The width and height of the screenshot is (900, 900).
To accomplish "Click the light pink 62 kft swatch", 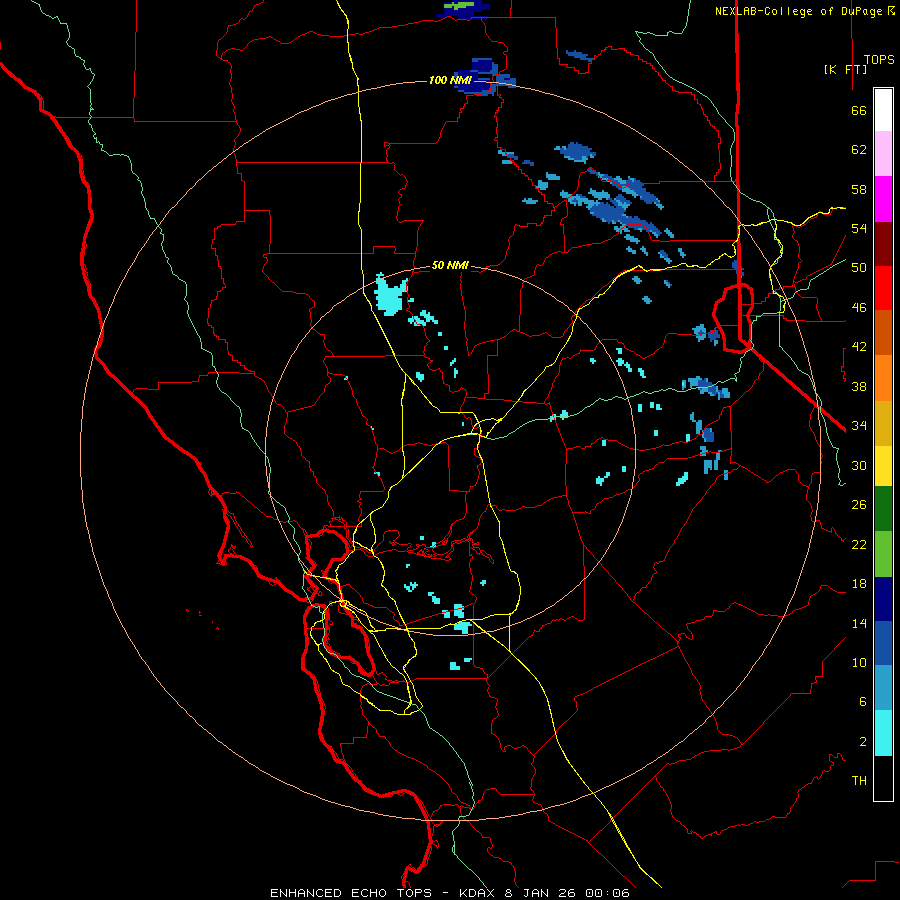I will (883, 154).
